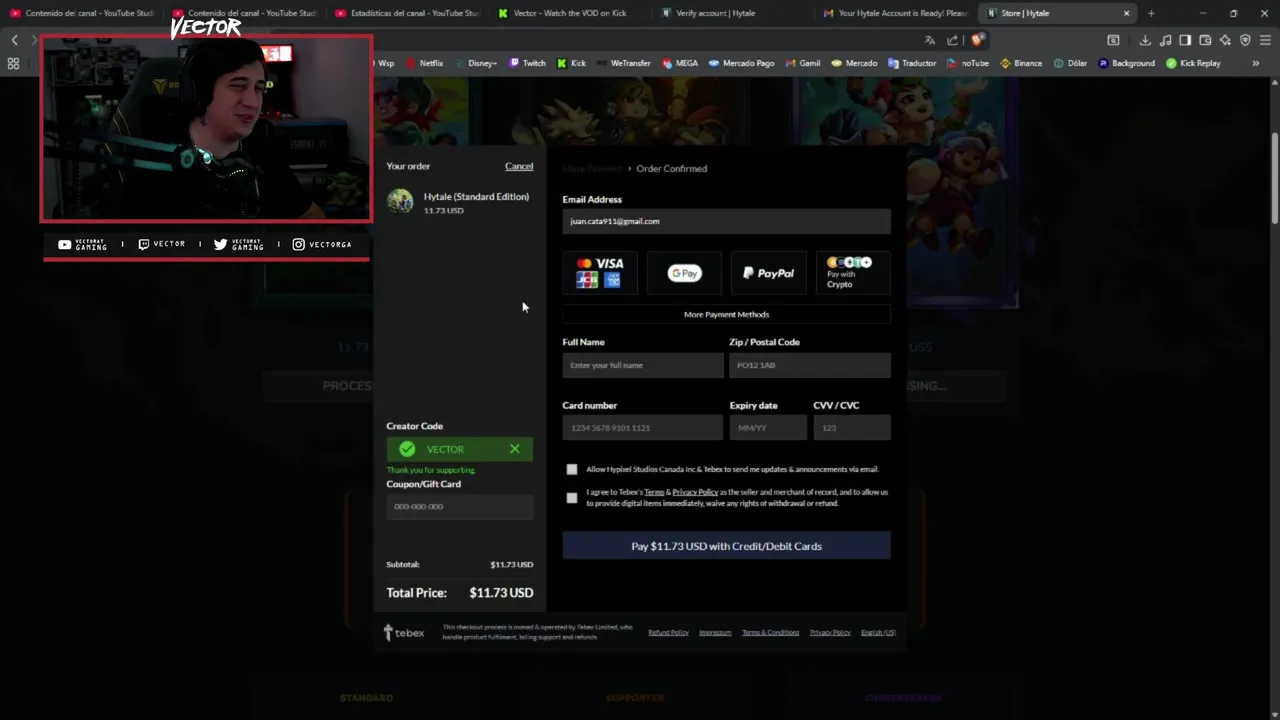Open the Dólar bookmark
The height and width of the screenshot is (720, 1280).
[x=1070, y=63]
